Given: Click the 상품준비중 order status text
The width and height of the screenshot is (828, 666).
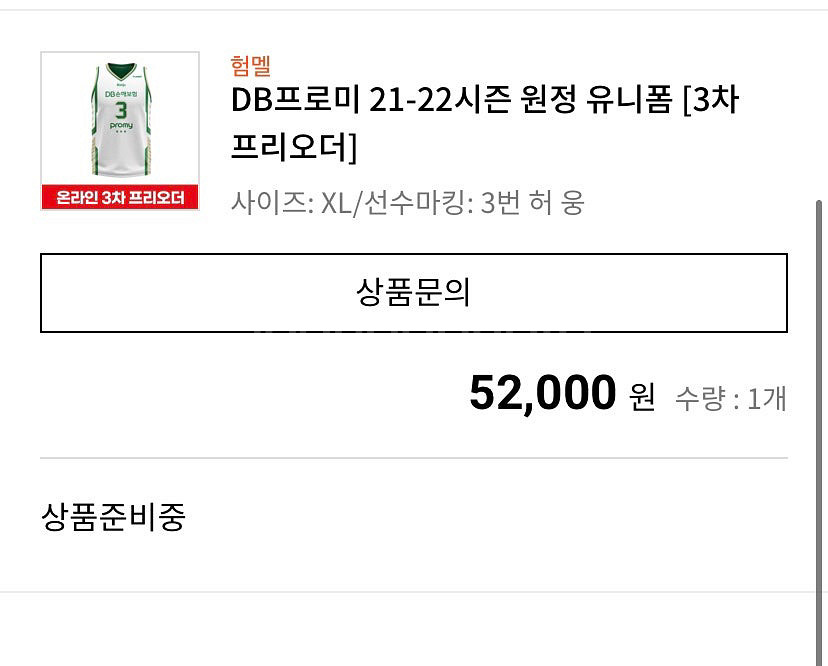Looking at the screenshot, I should [x=113, y=517].
